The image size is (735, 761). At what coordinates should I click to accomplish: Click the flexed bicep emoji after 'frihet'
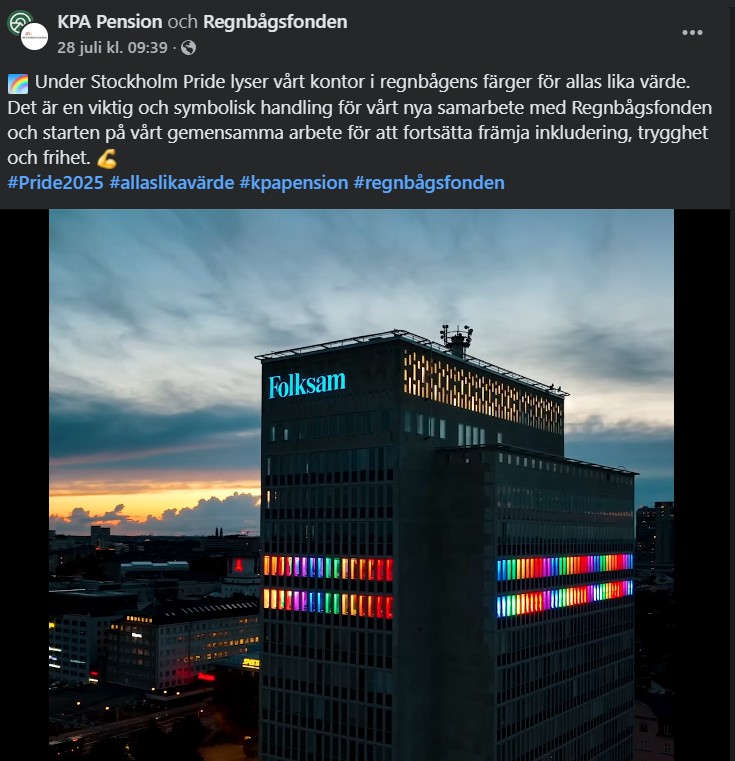[x=107, y=159]
